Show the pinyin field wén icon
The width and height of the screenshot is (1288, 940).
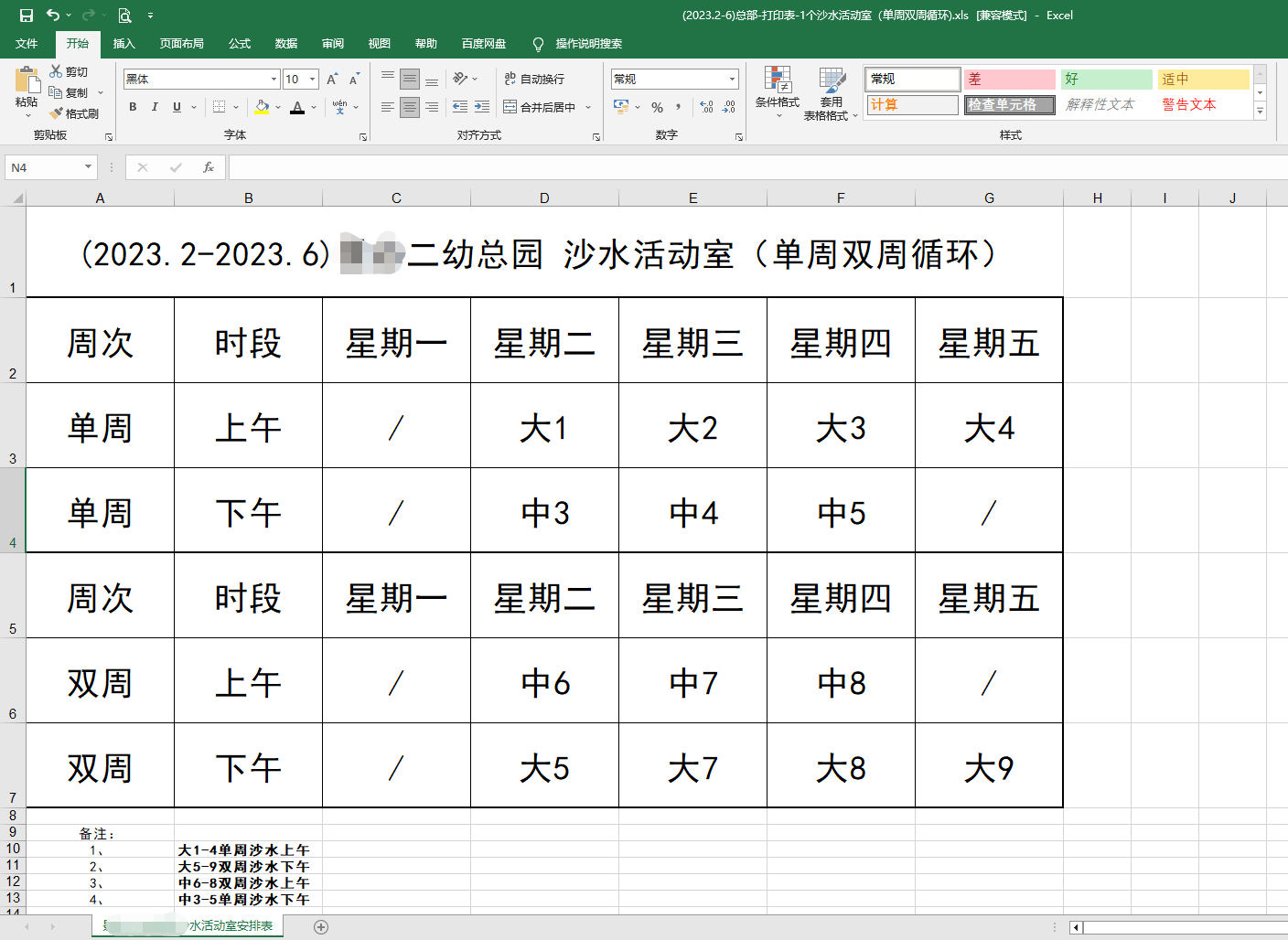340,107
